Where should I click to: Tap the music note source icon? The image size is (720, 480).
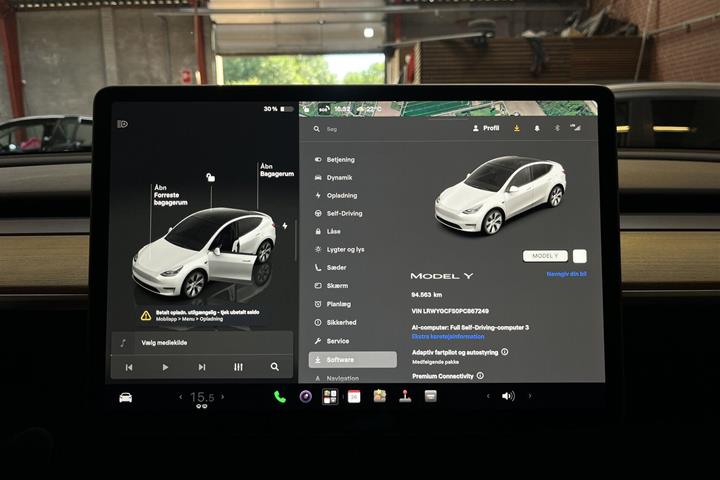pyautogui.click(x=123, y=343)
